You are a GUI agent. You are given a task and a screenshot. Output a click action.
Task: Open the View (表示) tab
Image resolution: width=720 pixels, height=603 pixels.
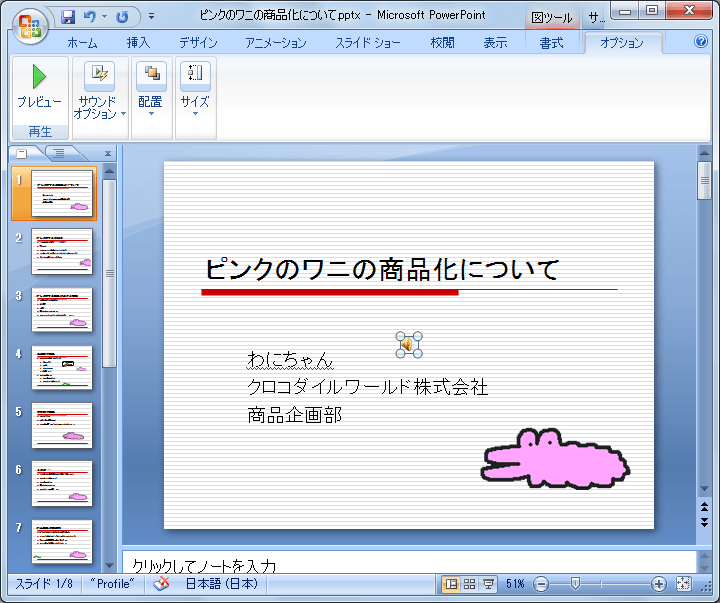[x=495, y=43]
